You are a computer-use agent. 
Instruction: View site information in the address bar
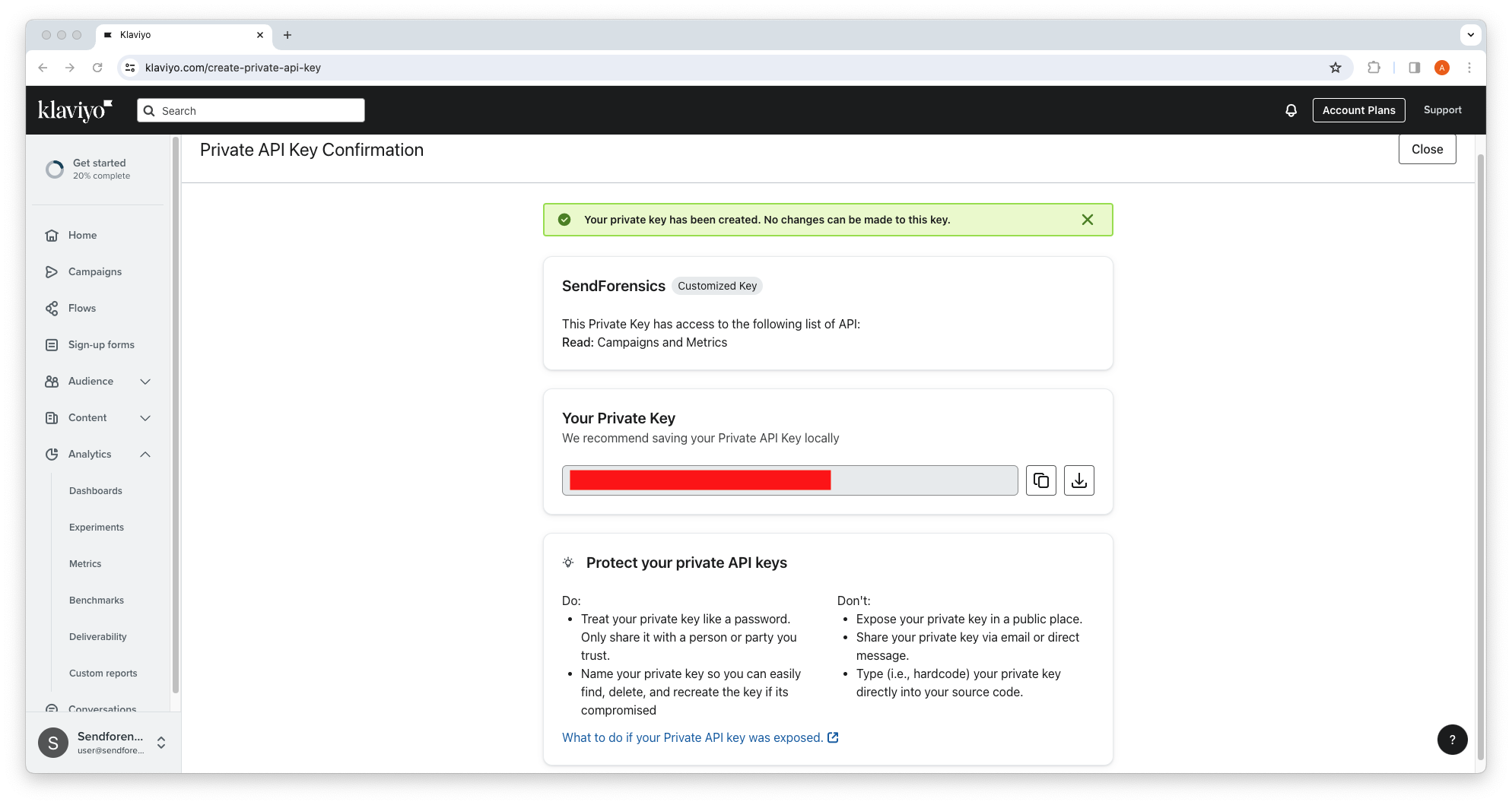130,68
